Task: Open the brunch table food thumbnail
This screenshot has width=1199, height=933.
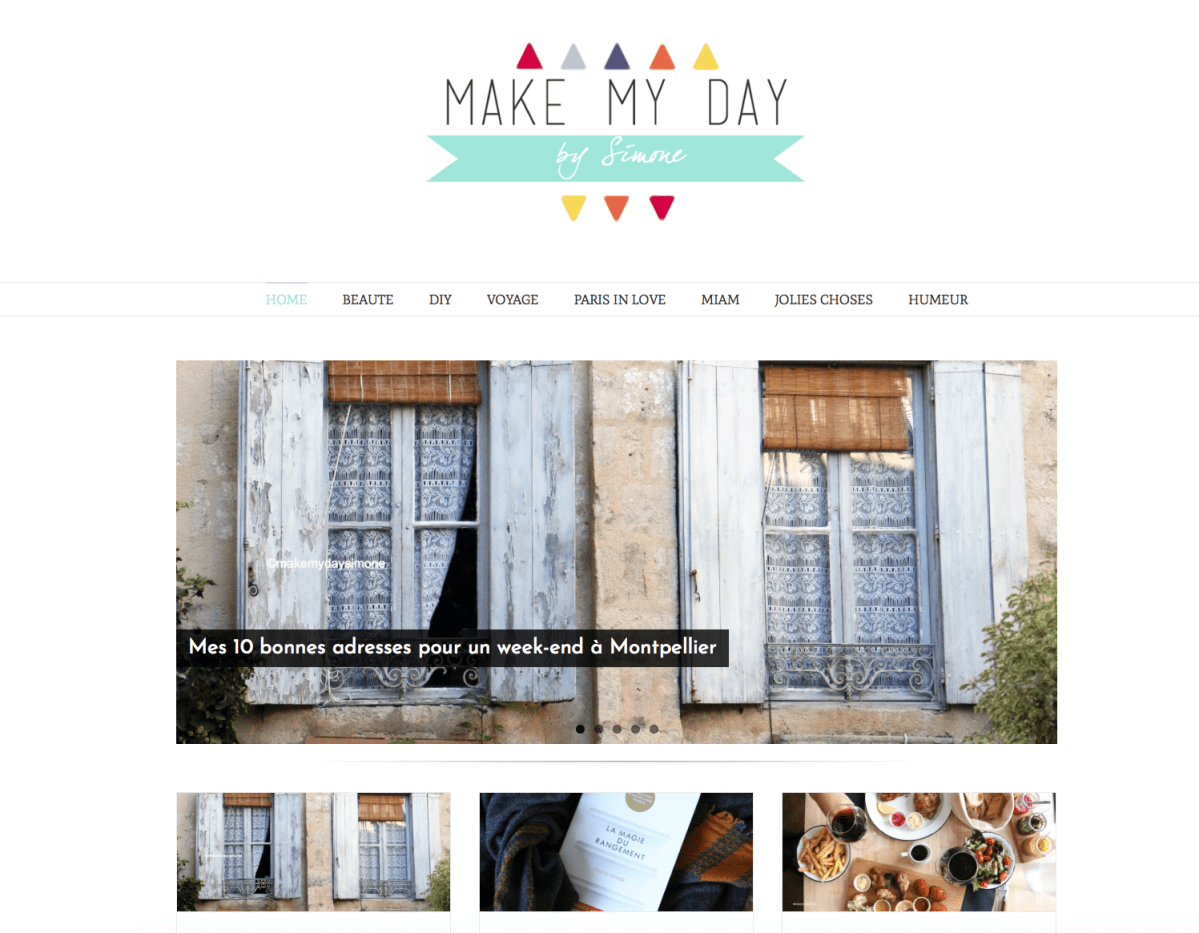Action: pyautogui.click(x=919, y=851)
